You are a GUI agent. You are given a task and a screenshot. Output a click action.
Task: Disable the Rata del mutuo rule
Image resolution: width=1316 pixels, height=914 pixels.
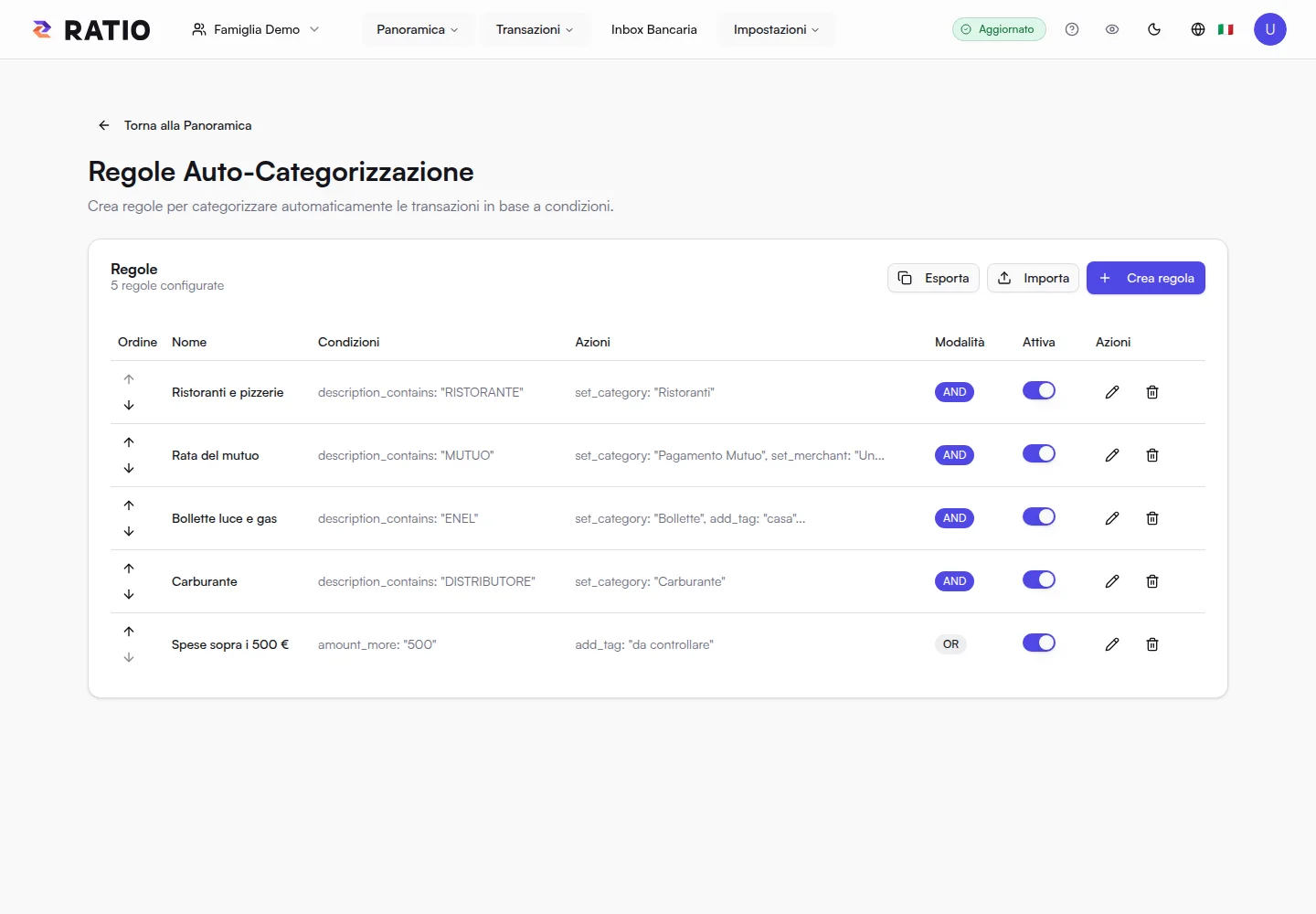coord(1039,454)
